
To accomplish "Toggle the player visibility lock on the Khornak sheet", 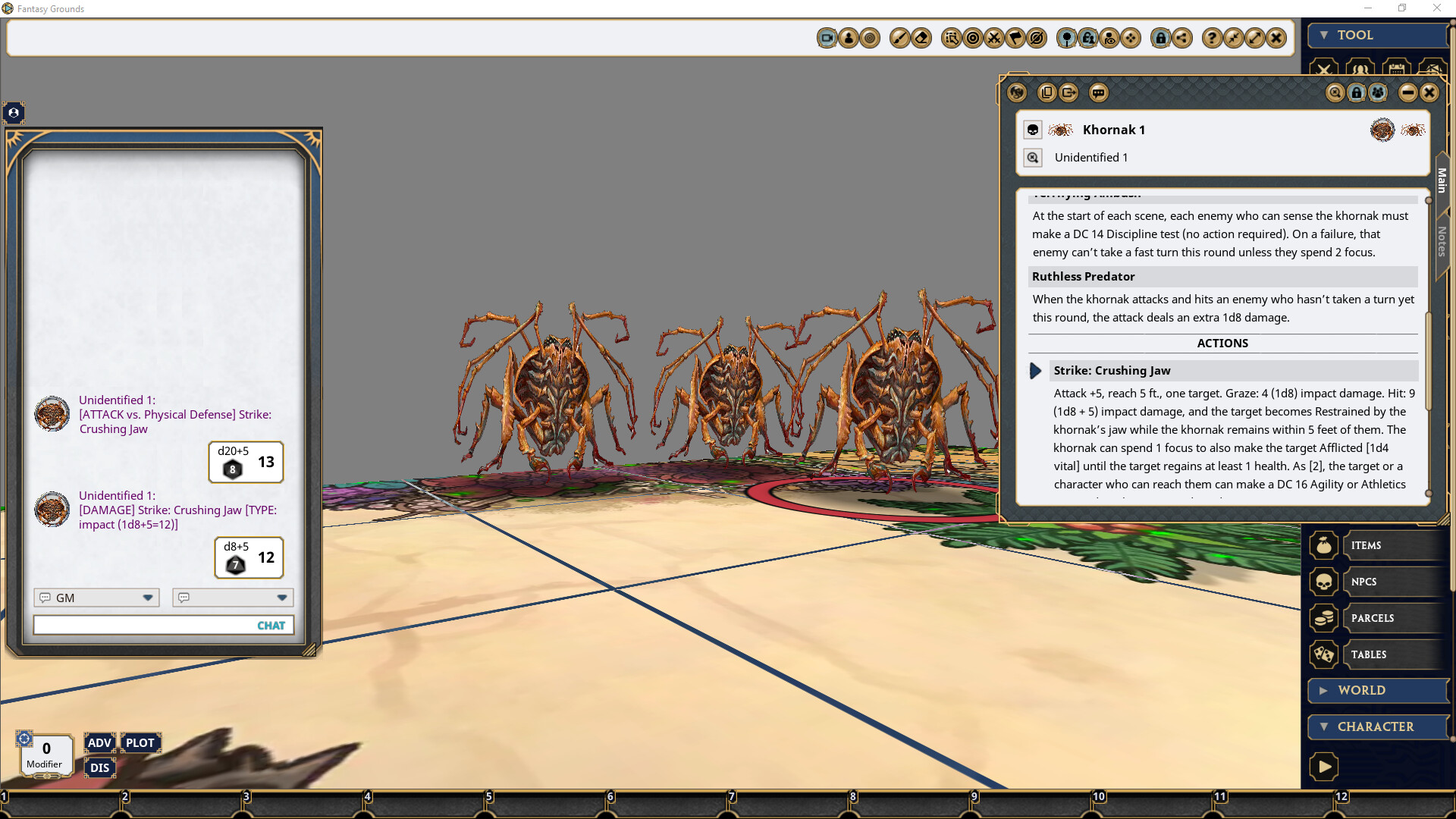I will [1356, 92].
